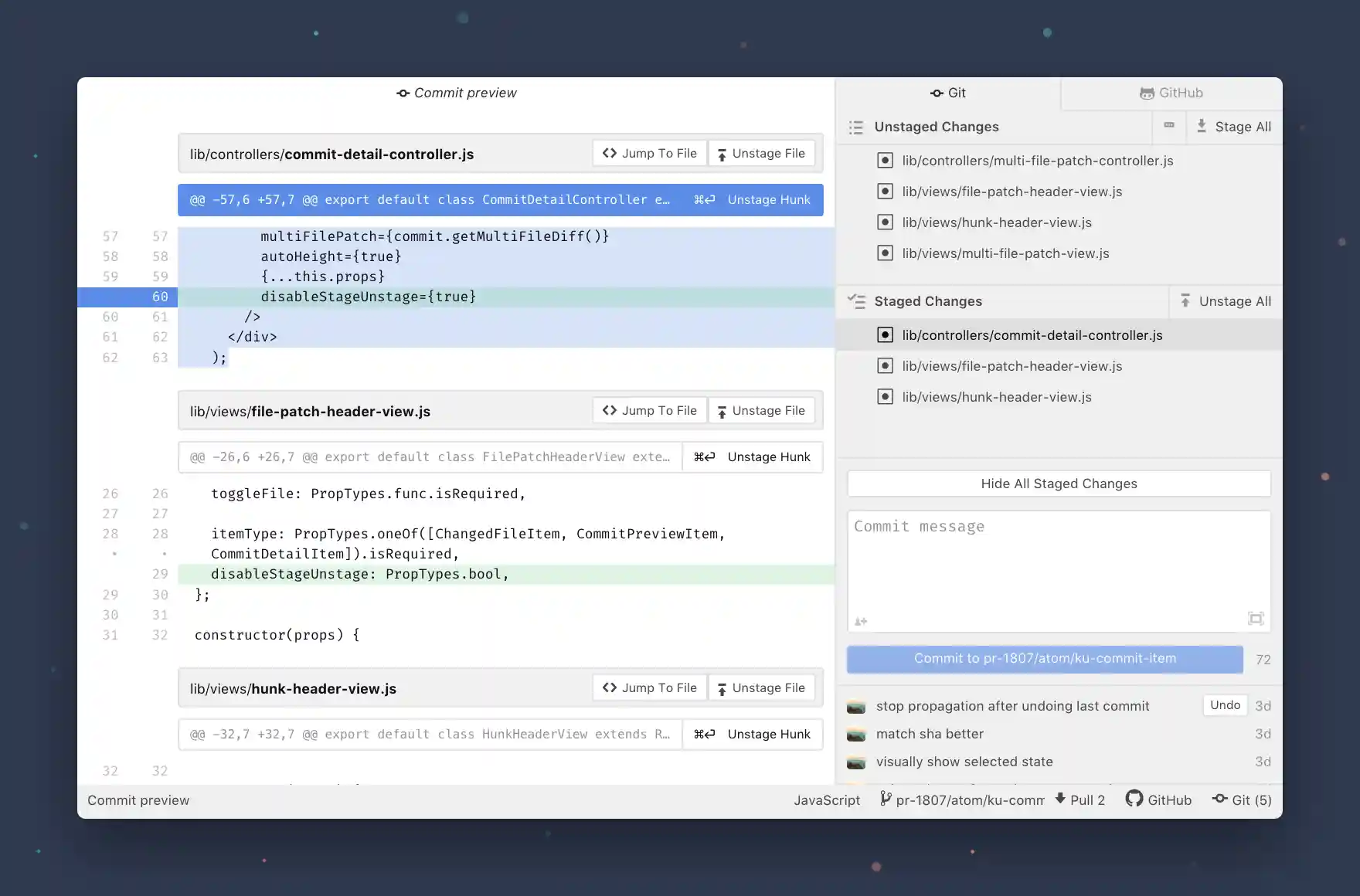This screenshot has width=1360, height=896.
Task: Click Pull 2 in status bar
Action: (1079, 800)
